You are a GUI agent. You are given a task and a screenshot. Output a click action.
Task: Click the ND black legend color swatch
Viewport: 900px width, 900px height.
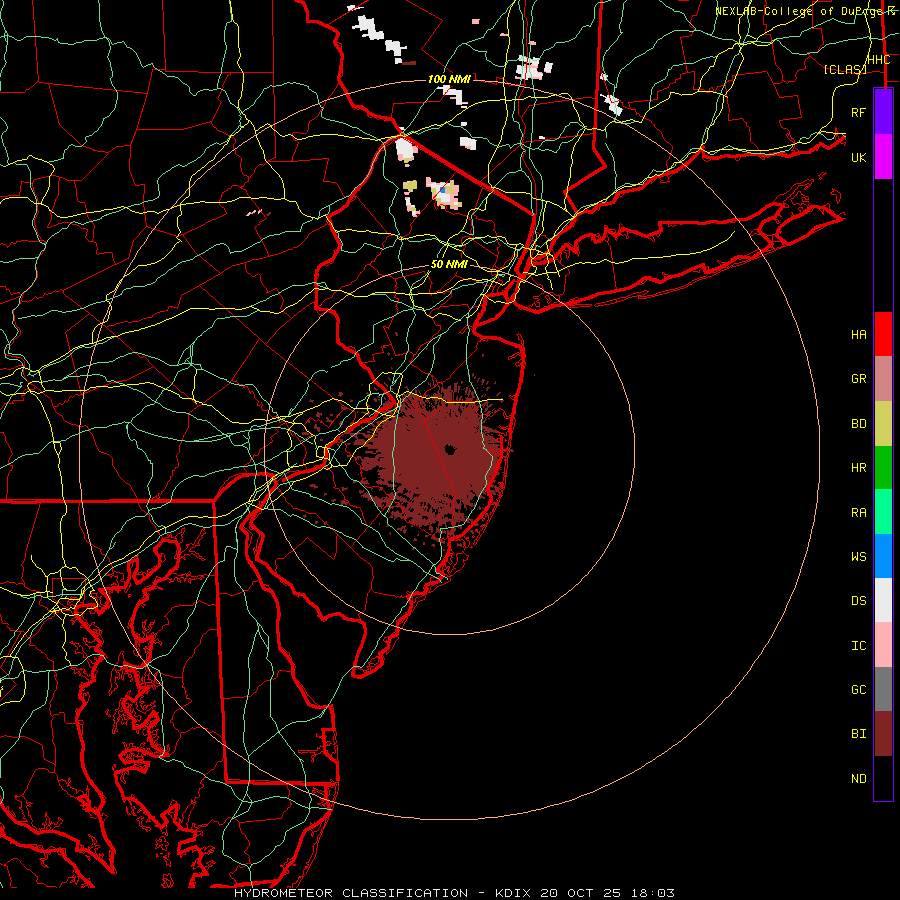(883, 778)
